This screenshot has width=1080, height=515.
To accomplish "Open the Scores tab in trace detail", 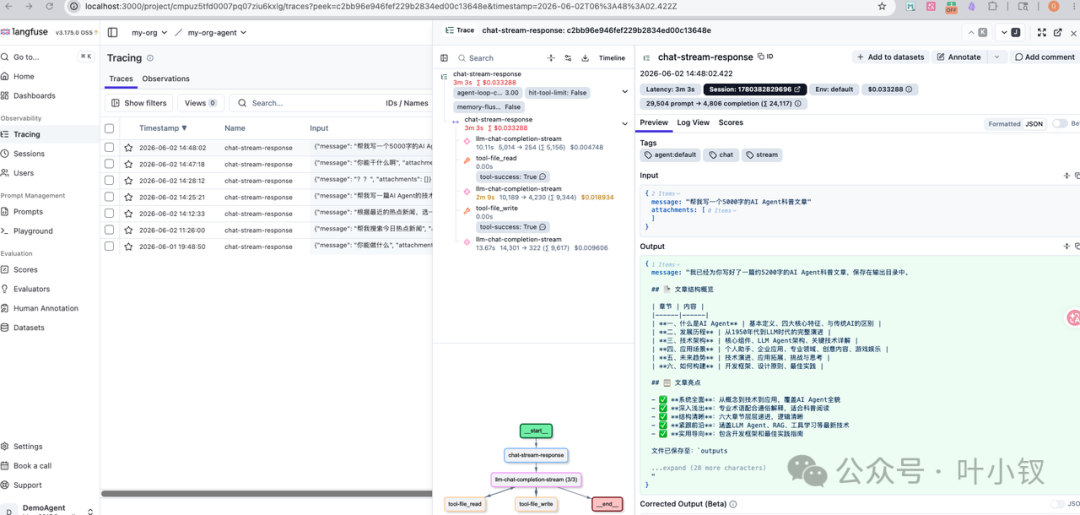I will (x=730, y=123).
